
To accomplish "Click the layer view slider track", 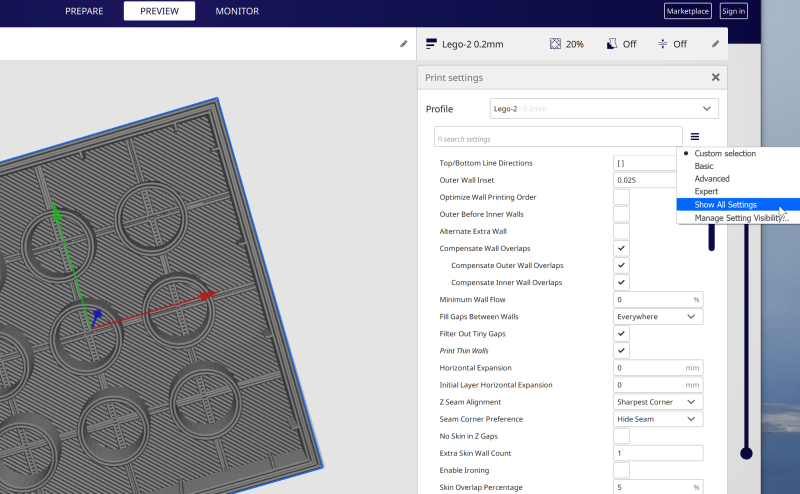I will (746, 337).
